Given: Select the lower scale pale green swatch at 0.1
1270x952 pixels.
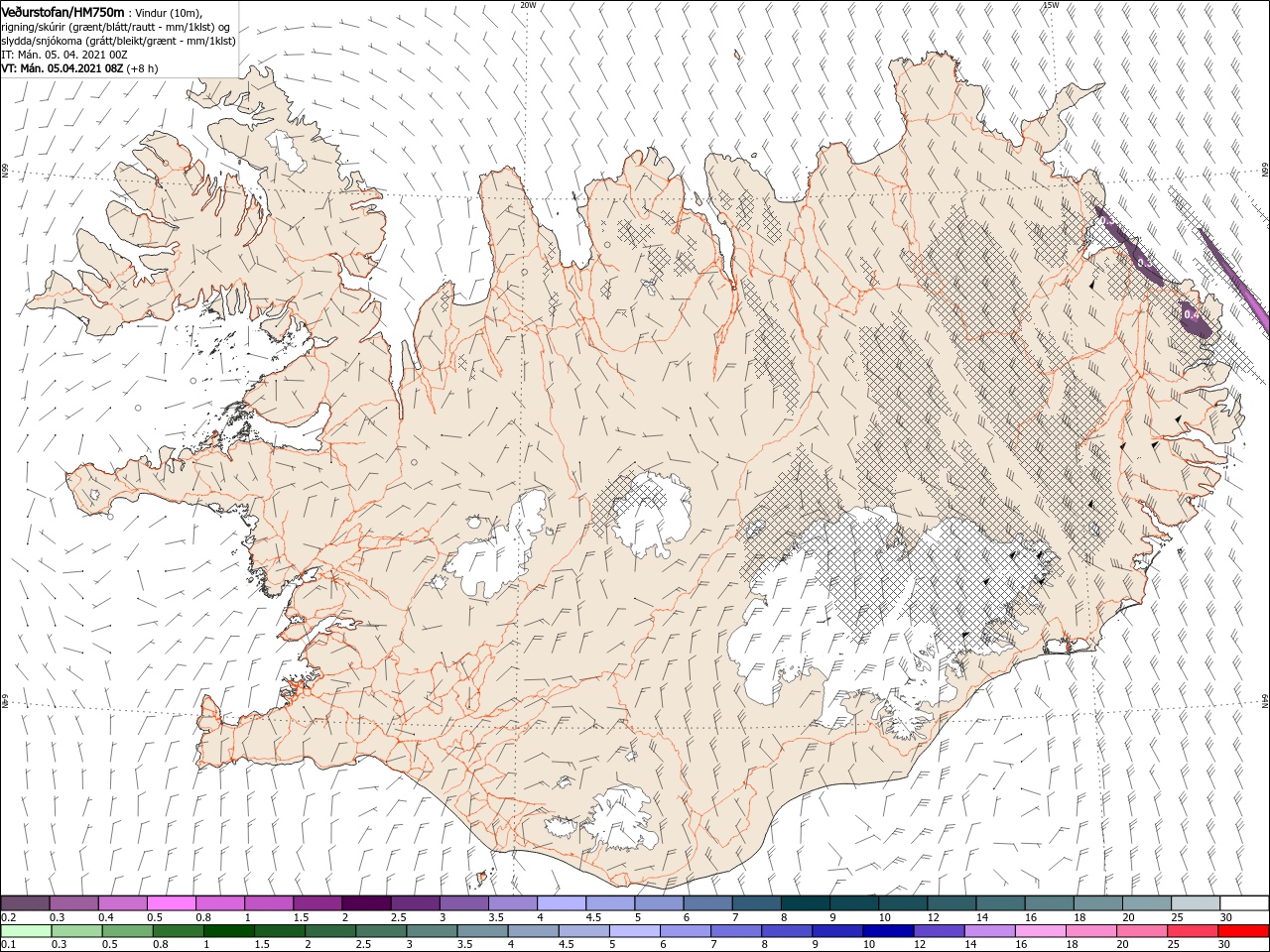Looking at the screenshot, I should 26,931.
